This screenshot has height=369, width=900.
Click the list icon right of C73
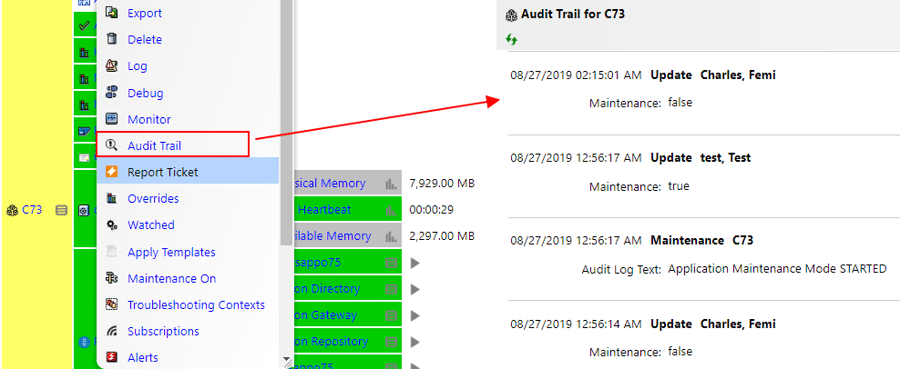(x=61, y=211)
